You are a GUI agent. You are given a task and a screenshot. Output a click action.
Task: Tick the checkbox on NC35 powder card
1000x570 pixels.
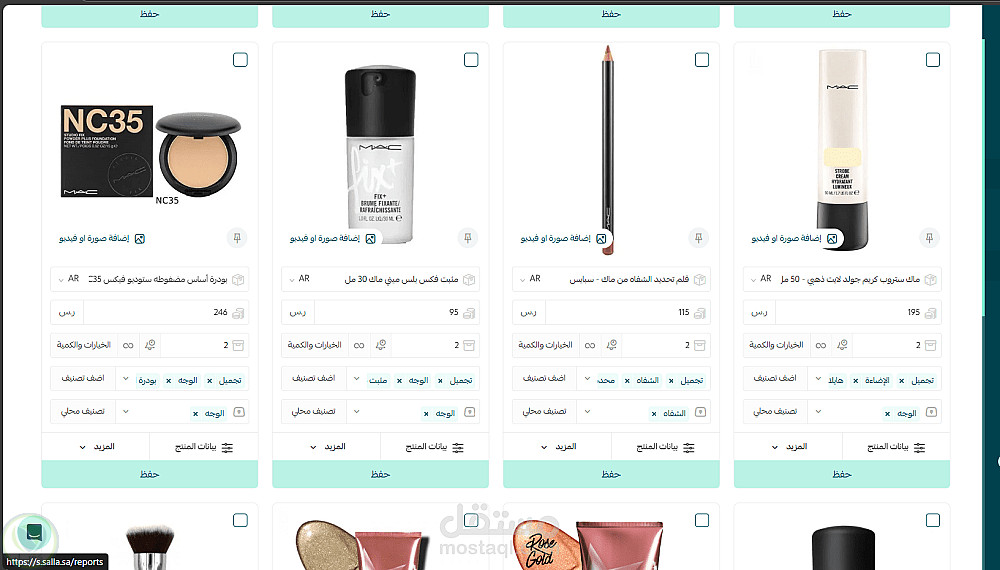point(240,60)
